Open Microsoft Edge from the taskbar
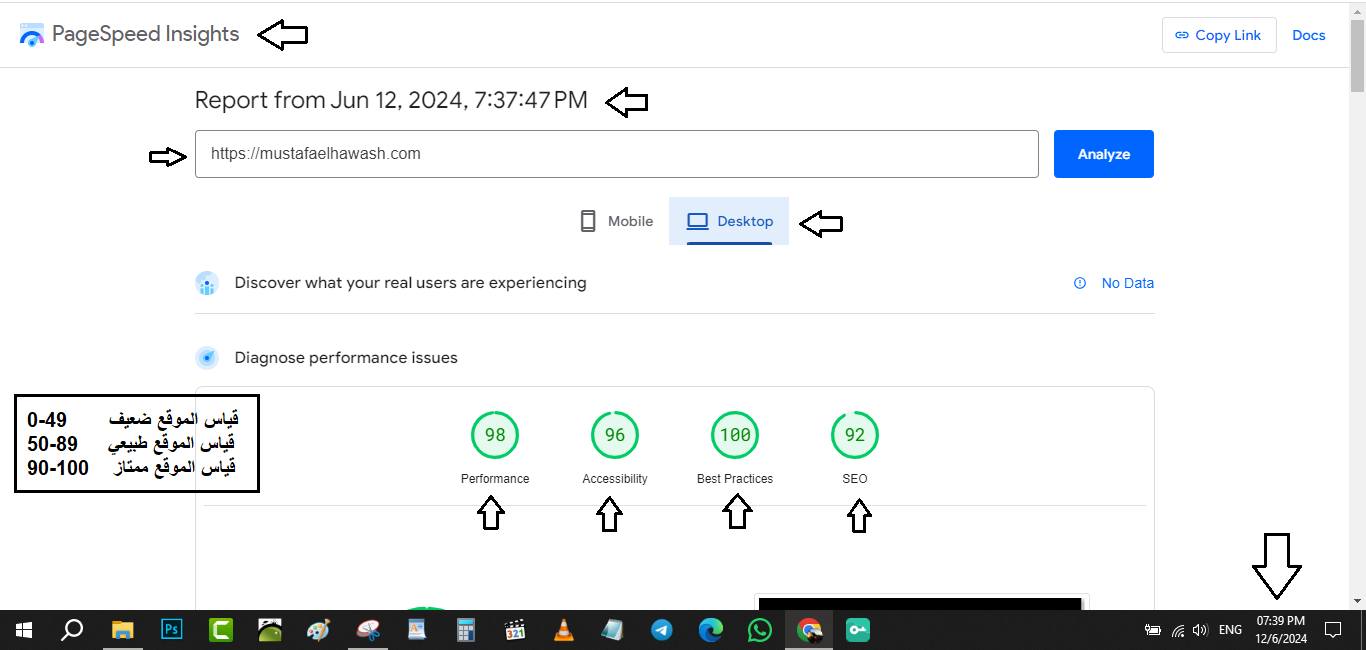 click(711, 630)
